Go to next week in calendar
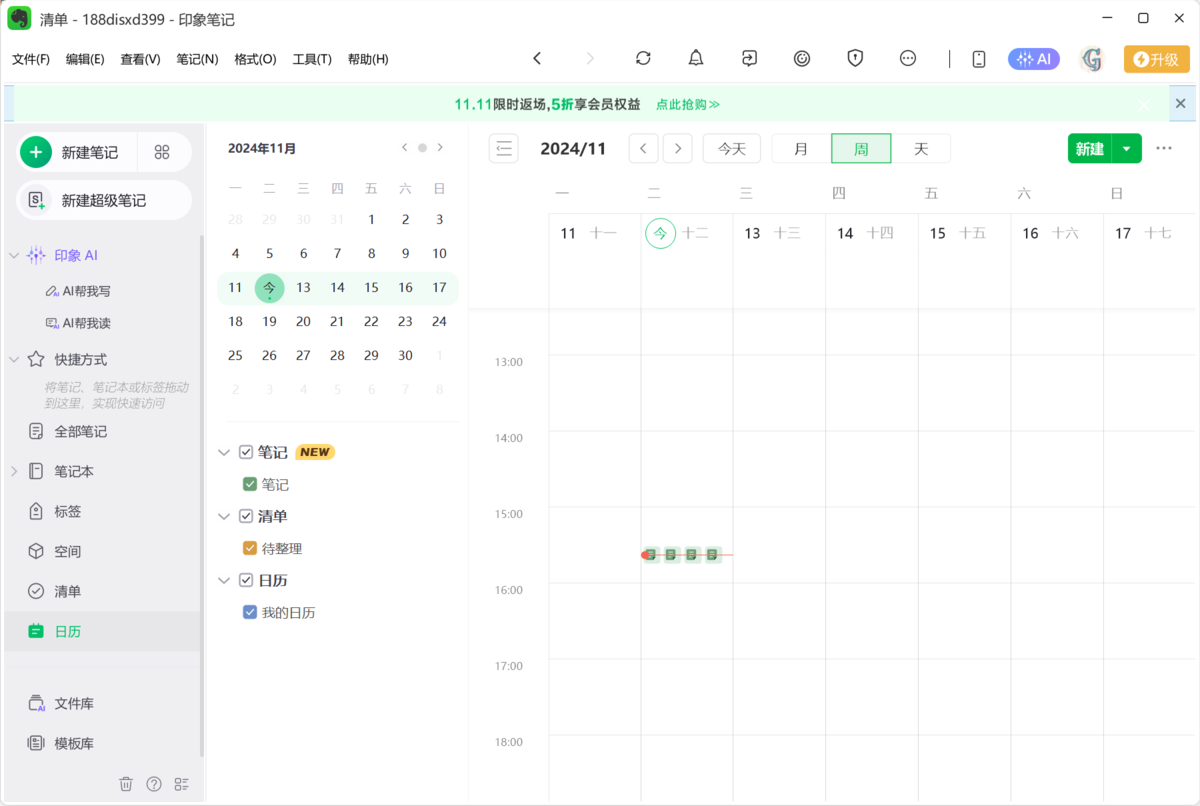Screen dimensions: 1200x806 (678, 149)
